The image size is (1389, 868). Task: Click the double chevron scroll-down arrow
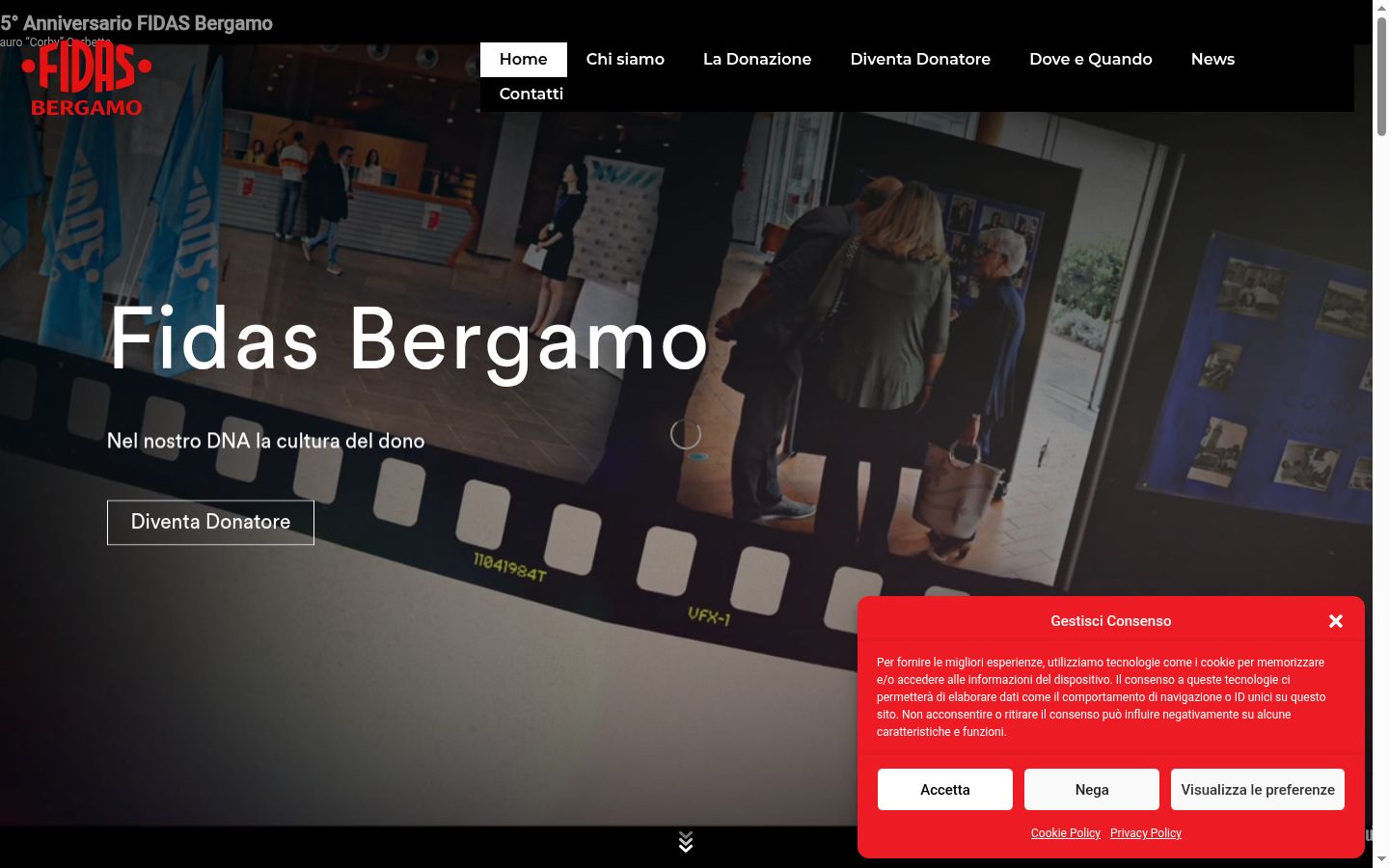click(x=686, y=842)
